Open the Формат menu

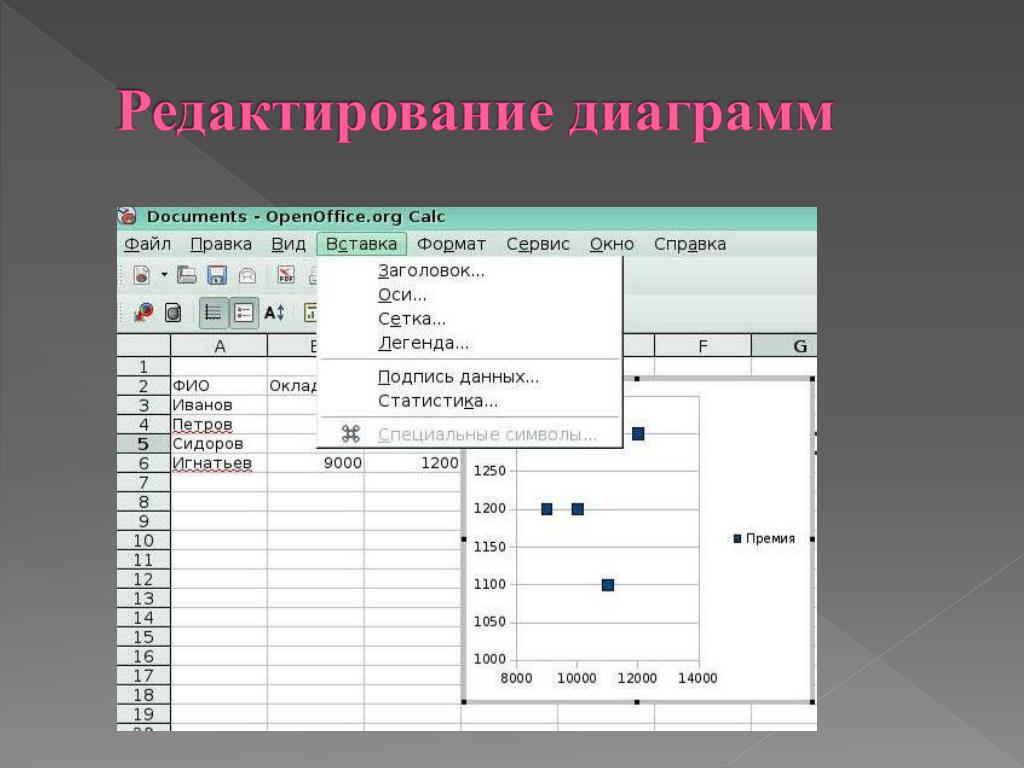451,244
